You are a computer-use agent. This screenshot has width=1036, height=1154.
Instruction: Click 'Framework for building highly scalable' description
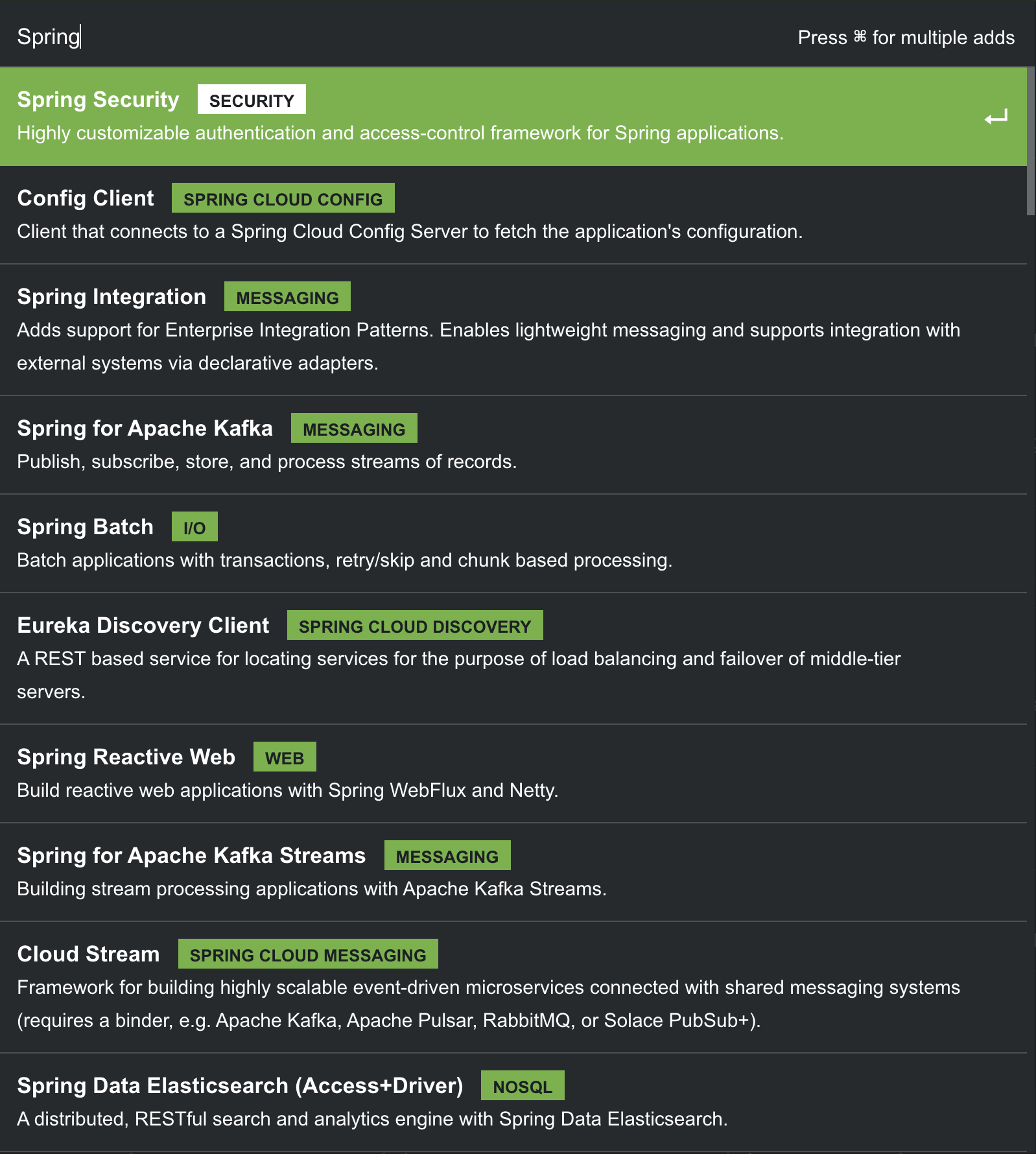(488, 1004)
